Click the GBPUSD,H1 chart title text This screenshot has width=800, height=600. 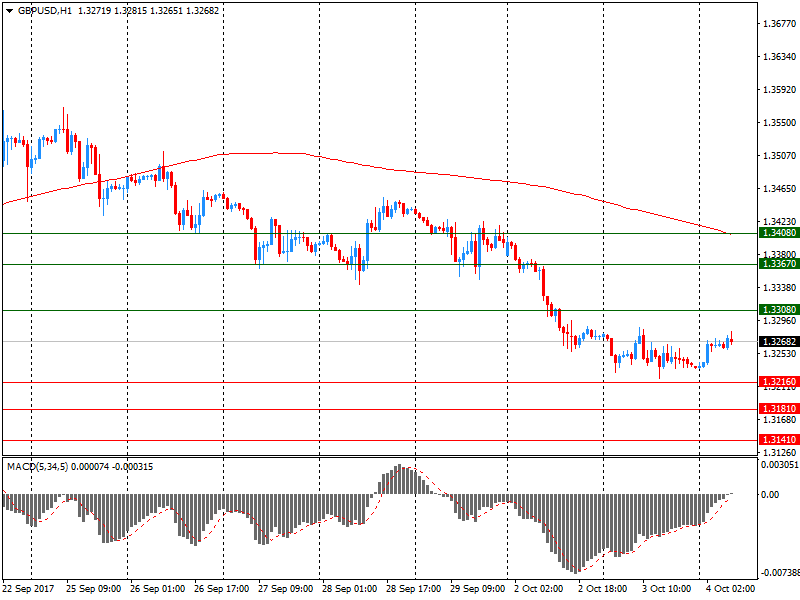point(45,11)
